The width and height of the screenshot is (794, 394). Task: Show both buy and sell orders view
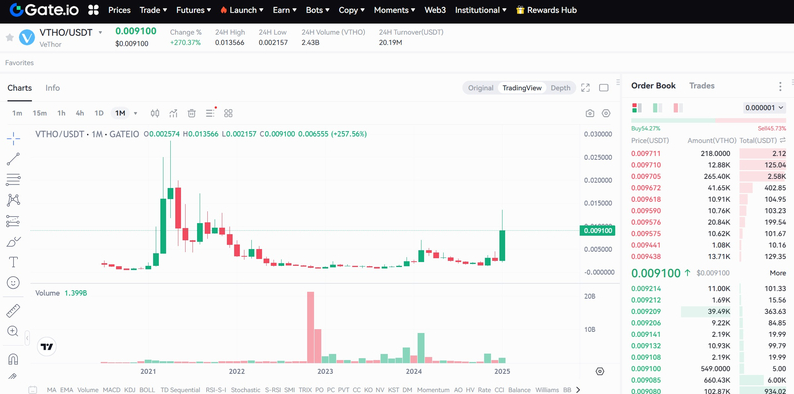click(637, 108)
